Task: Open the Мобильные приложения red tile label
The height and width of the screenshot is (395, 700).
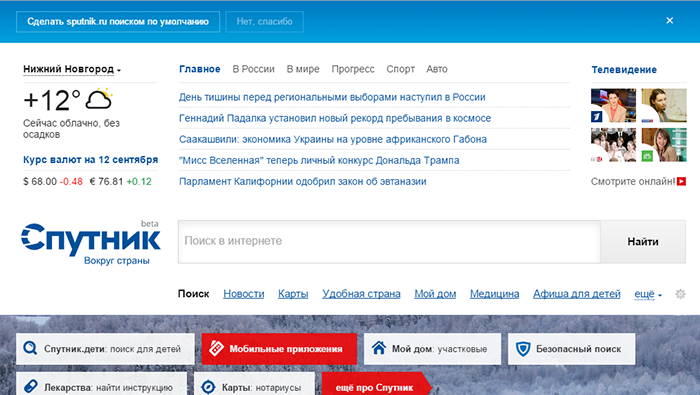Action: (x=286, y=349)
